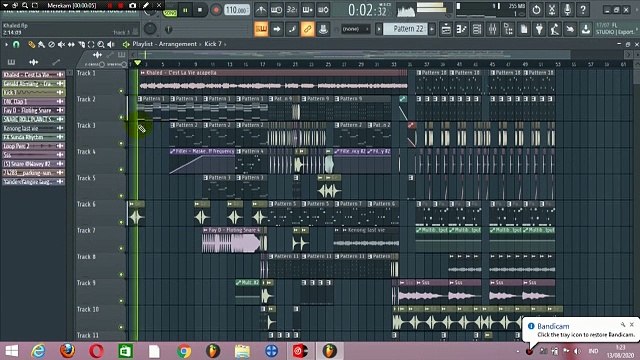The image size is (640, 360).
Task: Click the red record button
Action: click(x=216, y=10)
